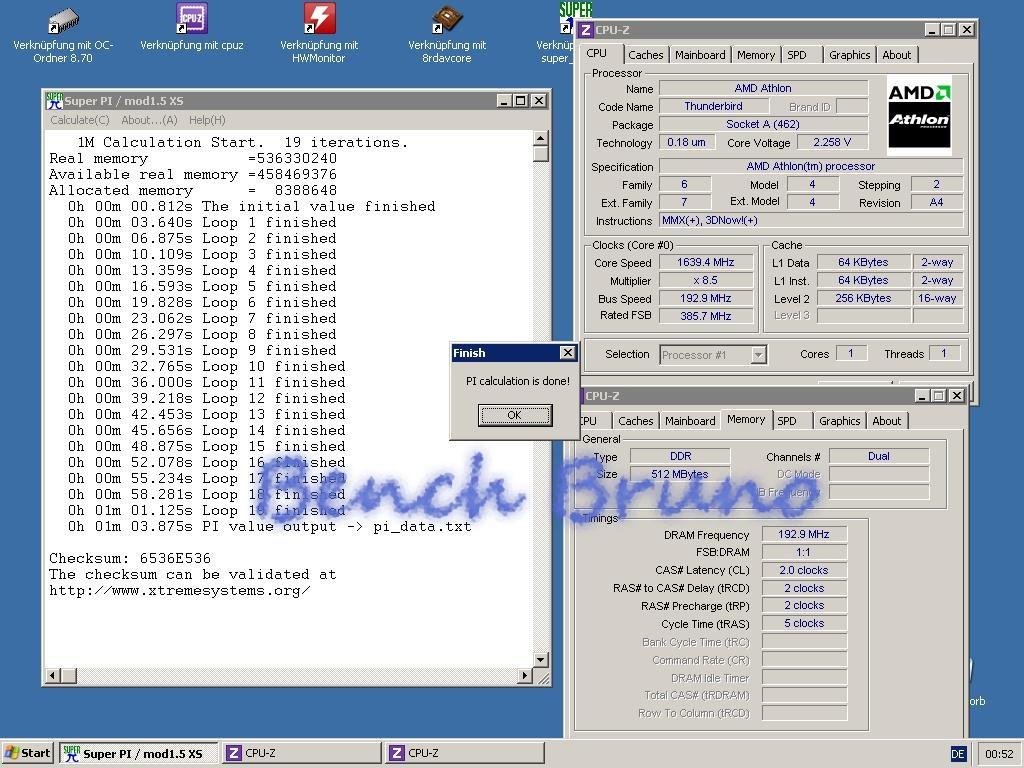Click the Cycle Time value 5 clocks
Screen dimensions: 1024x768
(x=804, y=624)
